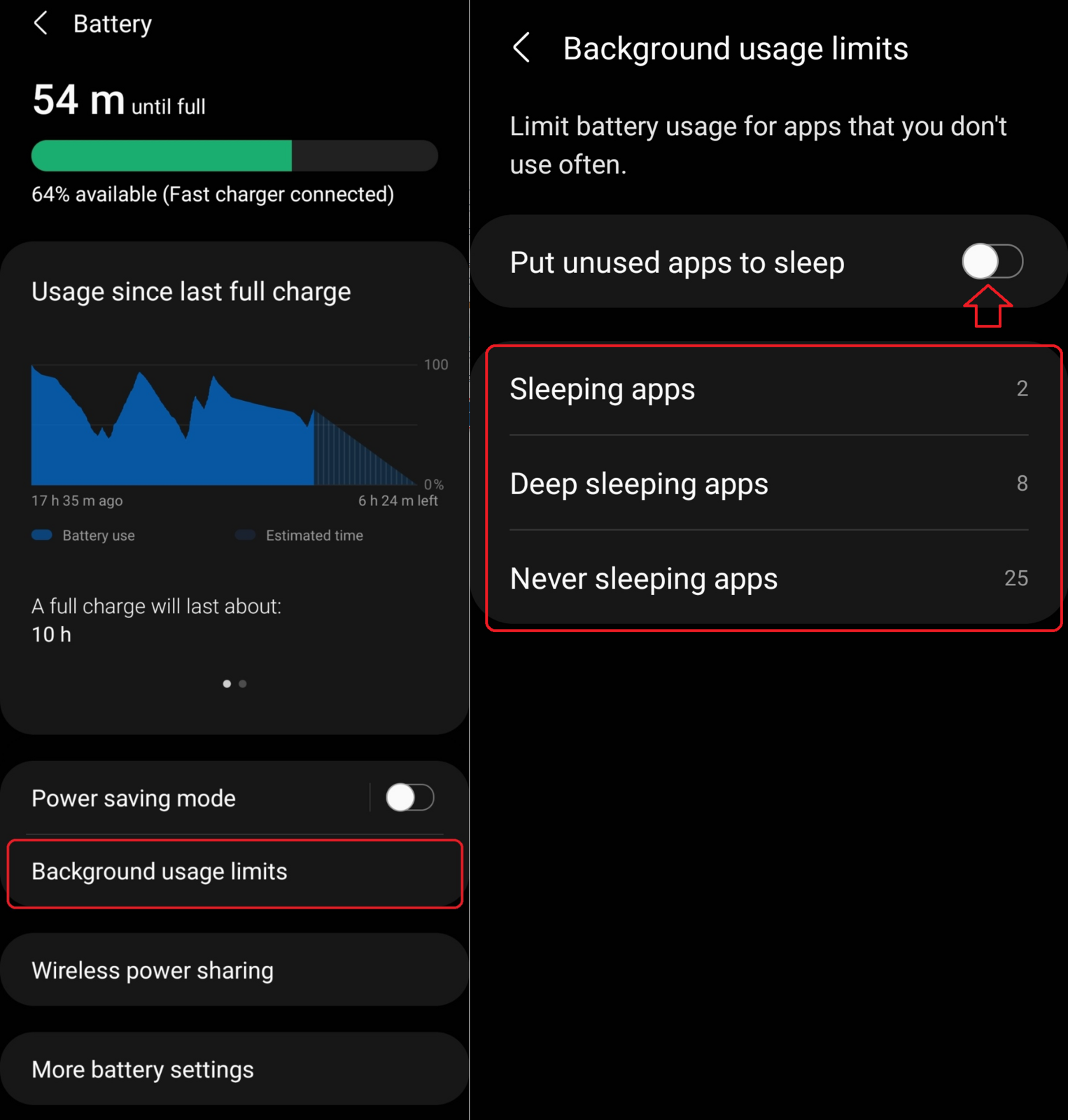1068x1120 pixels.
Task: Tap the Put unused apps to sleep label
Action: point(677,263)
